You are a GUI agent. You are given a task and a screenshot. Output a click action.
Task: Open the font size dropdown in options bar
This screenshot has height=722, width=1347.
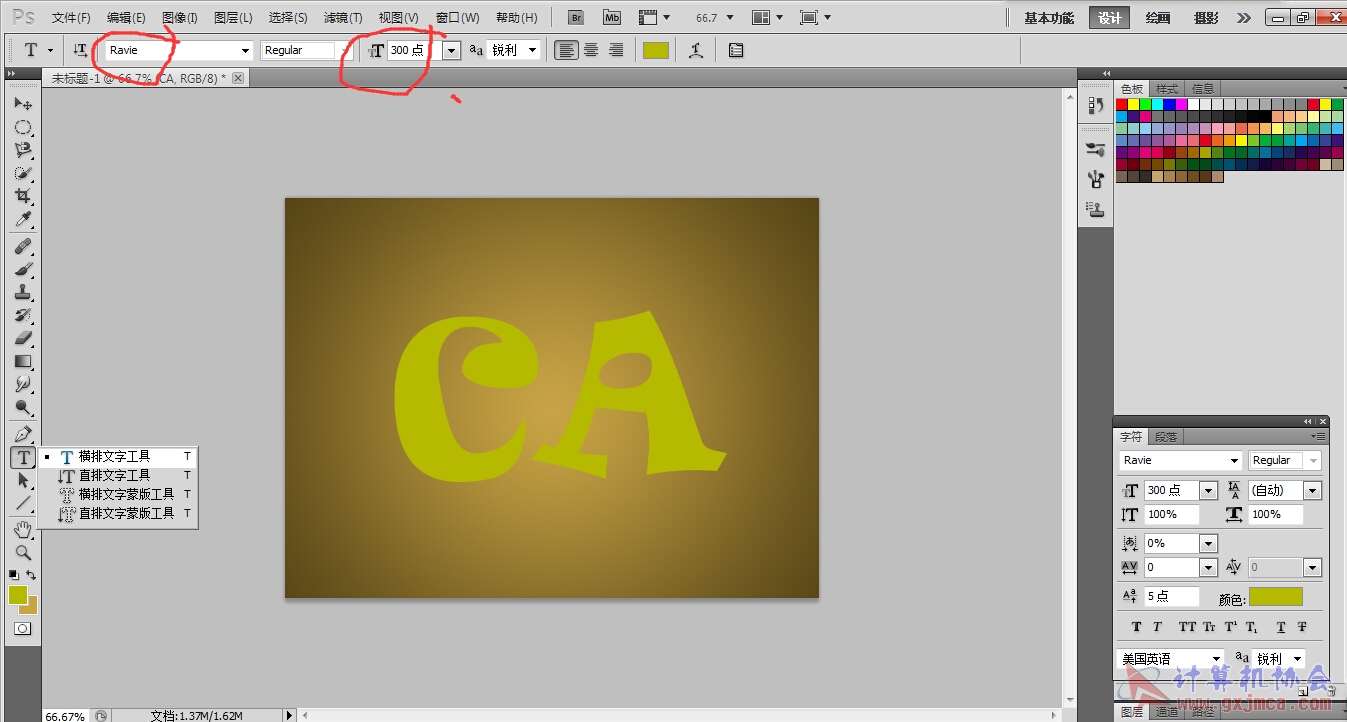click(x=451, y=50)
